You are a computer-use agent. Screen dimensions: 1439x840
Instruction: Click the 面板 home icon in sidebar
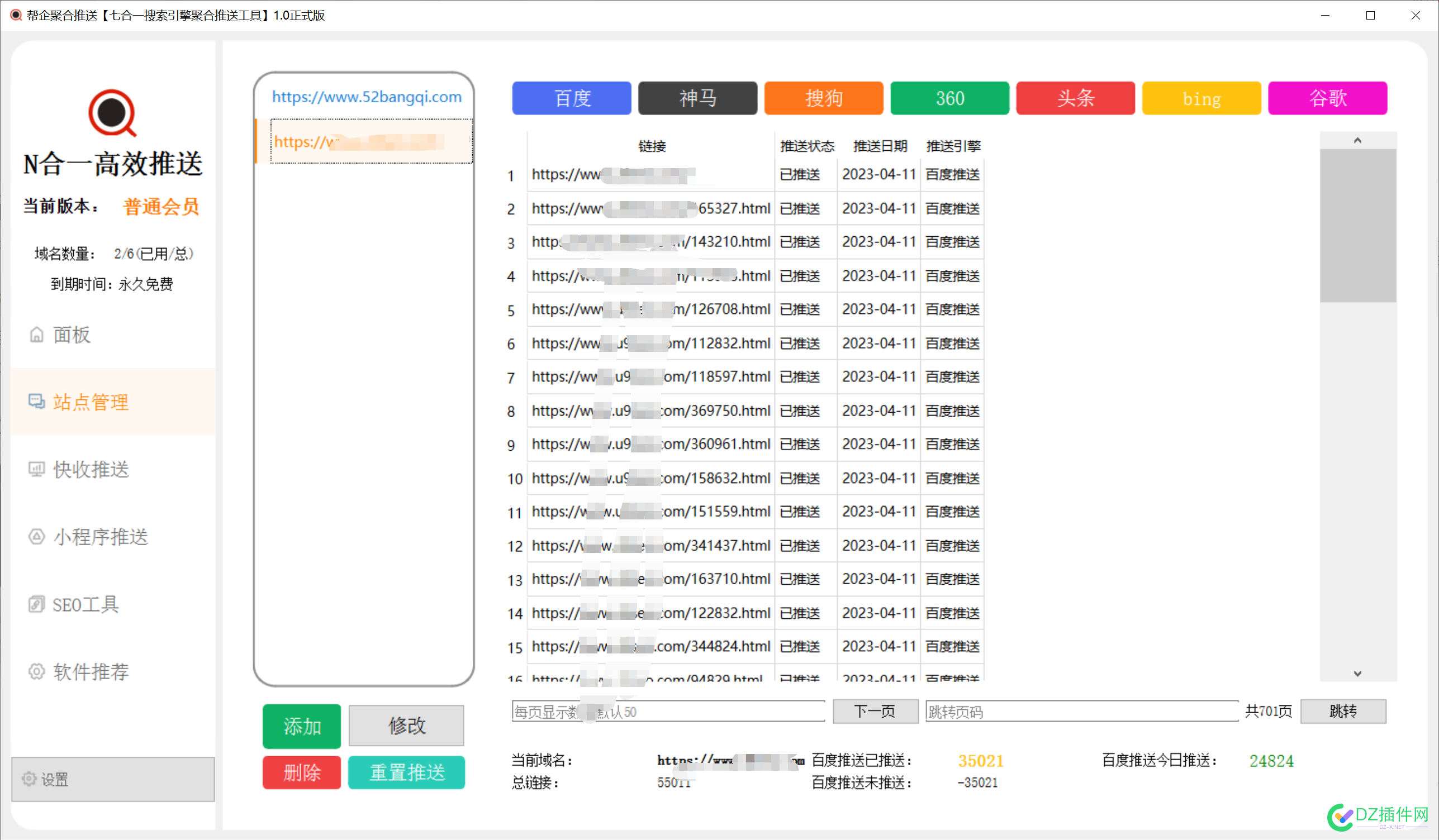point(36,335)
